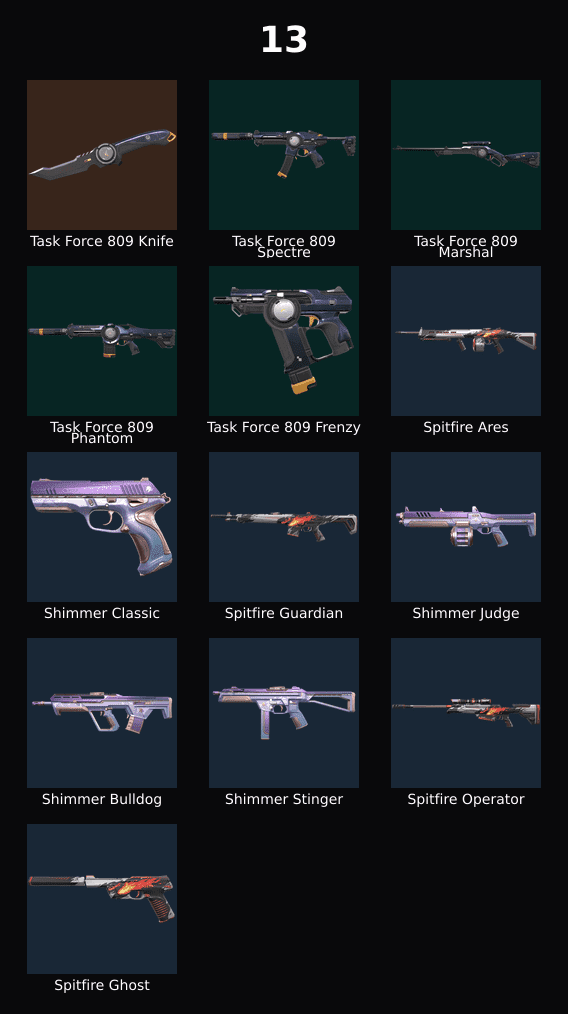Click the skin count number 13

coord(283,39)
